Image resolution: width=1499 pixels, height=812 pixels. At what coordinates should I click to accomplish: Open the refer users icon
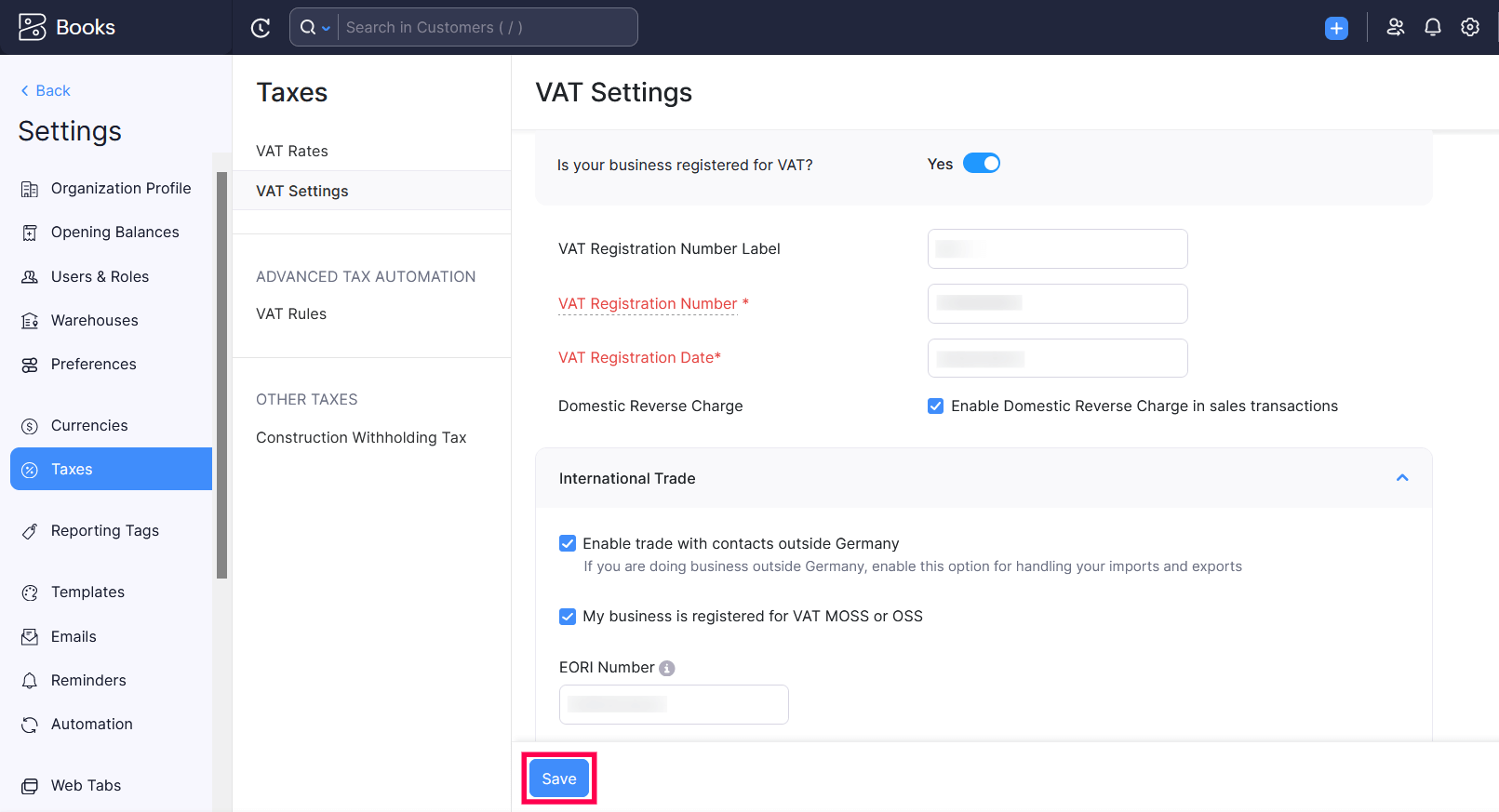click(1395, 28)
